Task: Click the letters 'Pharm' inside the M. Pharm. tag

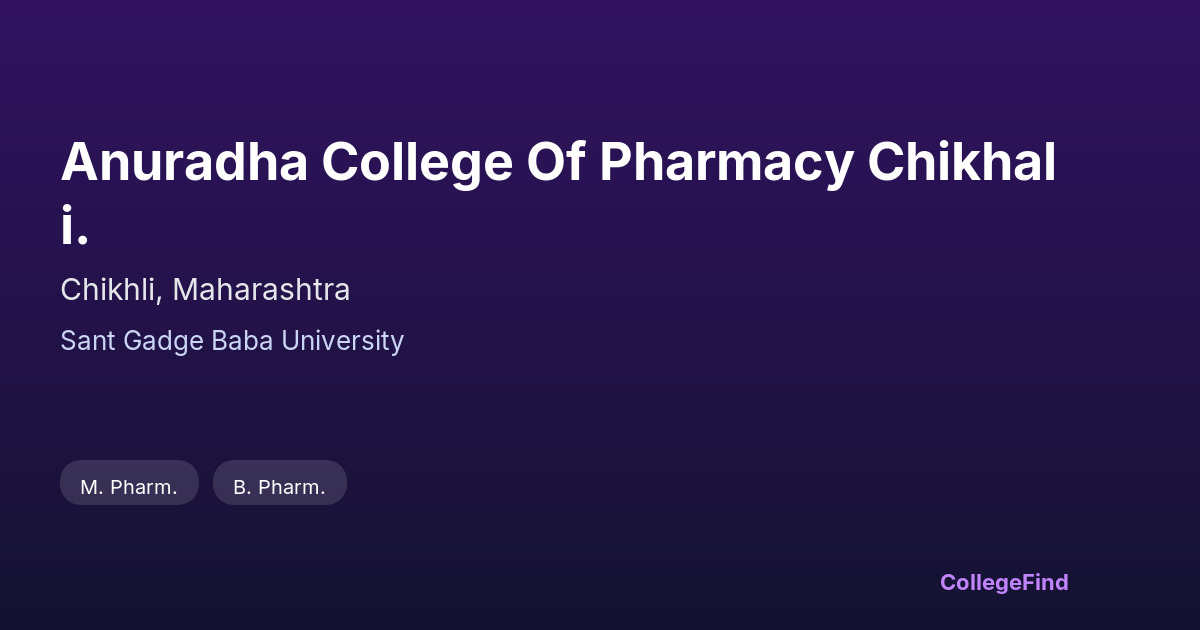Action: (x=141, y=487)
